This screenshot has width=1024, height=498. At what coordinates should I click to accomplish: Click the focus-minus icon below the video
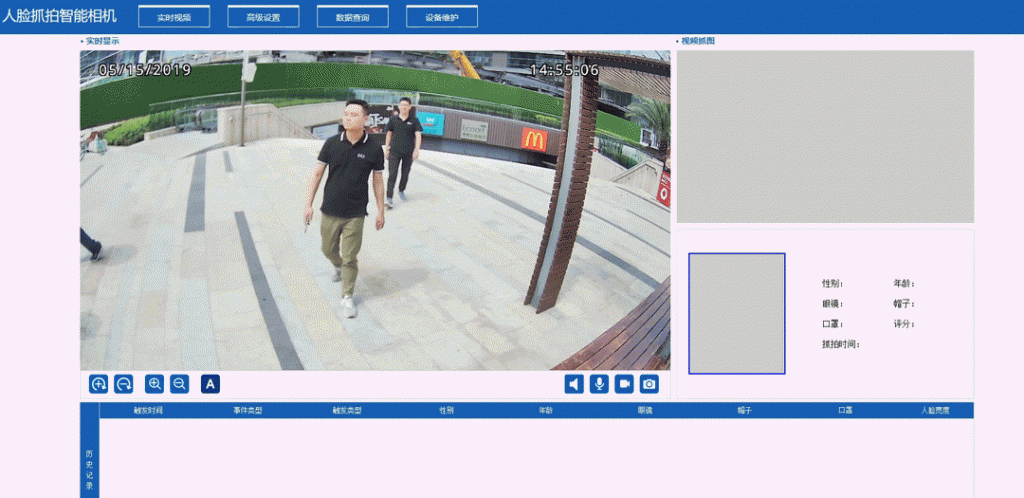tap(124, 383)
